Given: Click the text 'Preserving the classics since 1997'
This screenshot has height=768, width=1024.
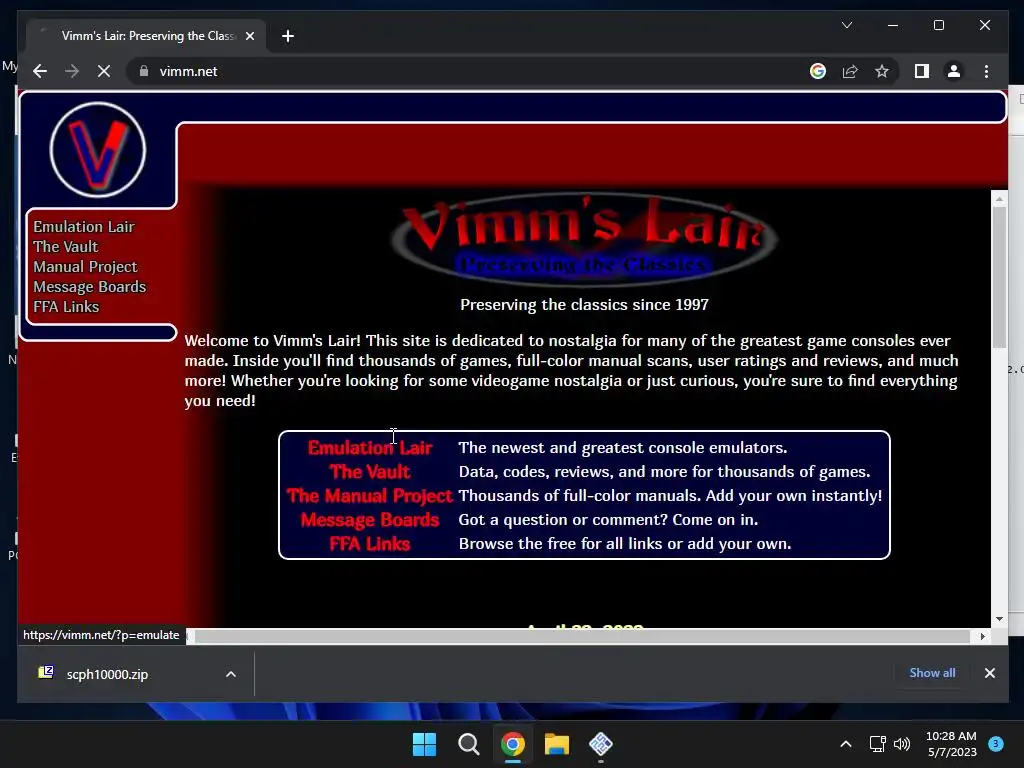Looking at the screenshot, I should click(x=584, y=305).
